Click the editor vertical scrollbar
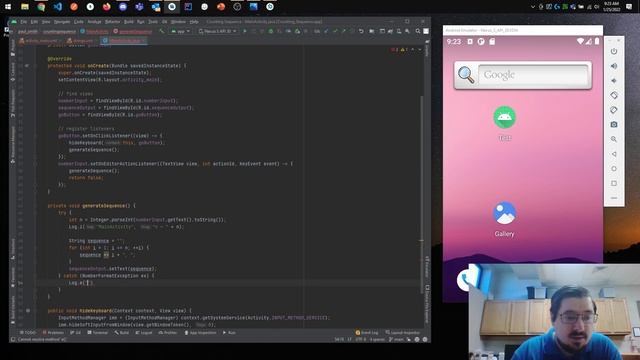 coord(422,194)
